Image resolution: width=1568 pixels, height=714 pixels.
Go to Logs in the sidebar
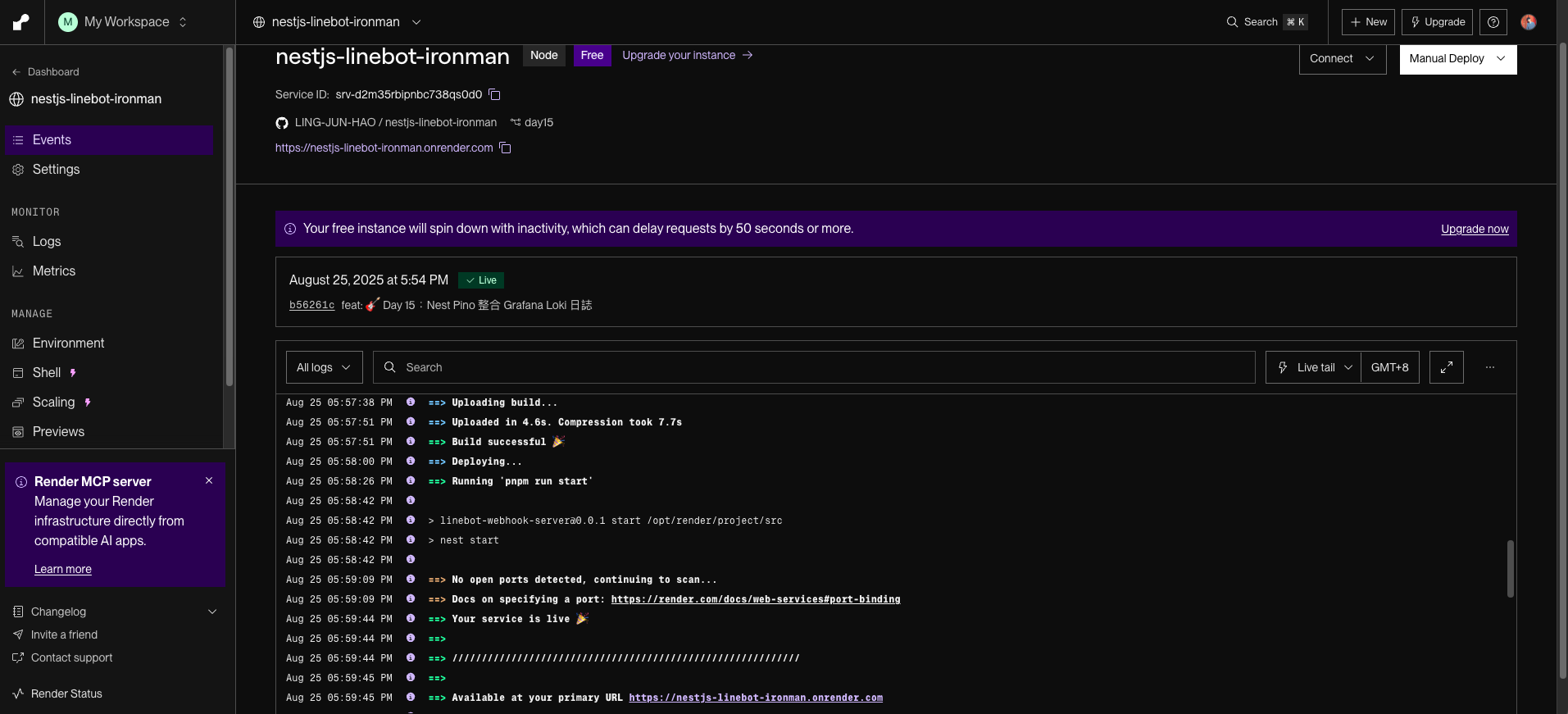(109, 242)
